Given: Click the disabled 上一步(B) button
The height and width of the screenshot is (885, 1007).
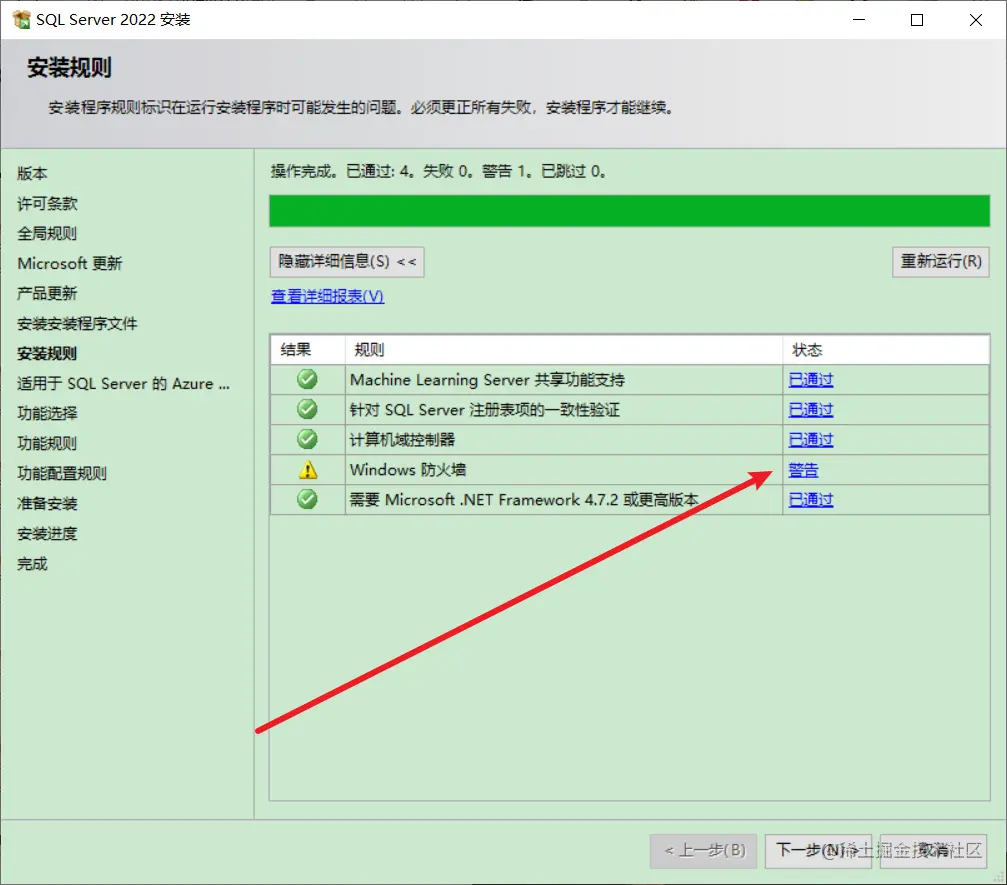Looking at the screenshot, I should 704,851.
